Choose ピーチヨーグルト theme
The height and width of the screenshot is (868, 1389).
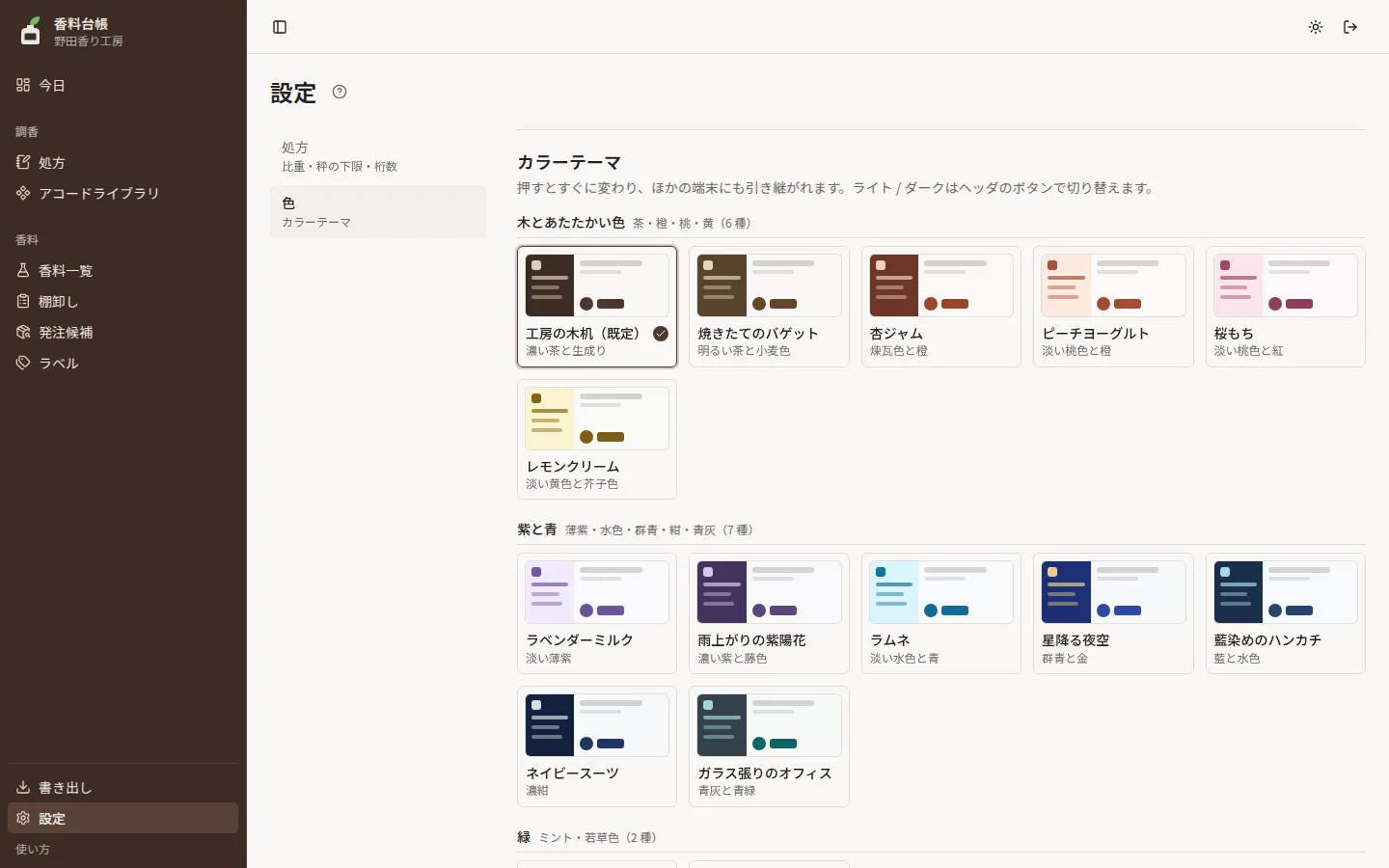[x=1113, y=307]
